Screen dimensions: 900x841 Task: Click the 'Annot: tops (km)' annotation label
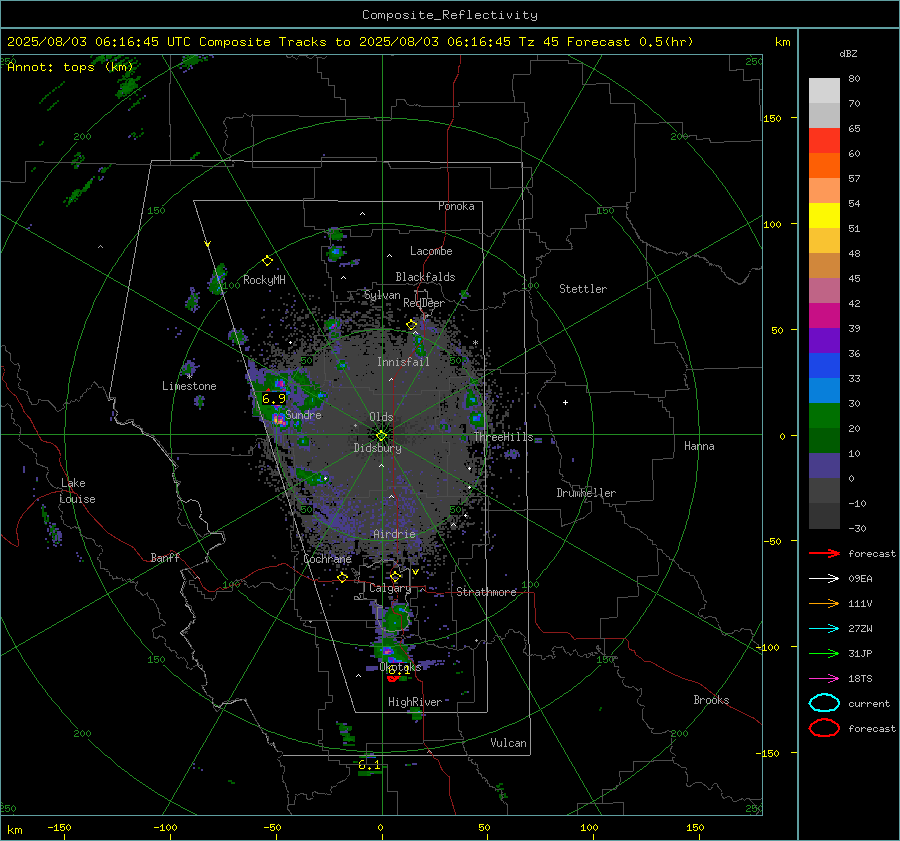click(70, 67)
